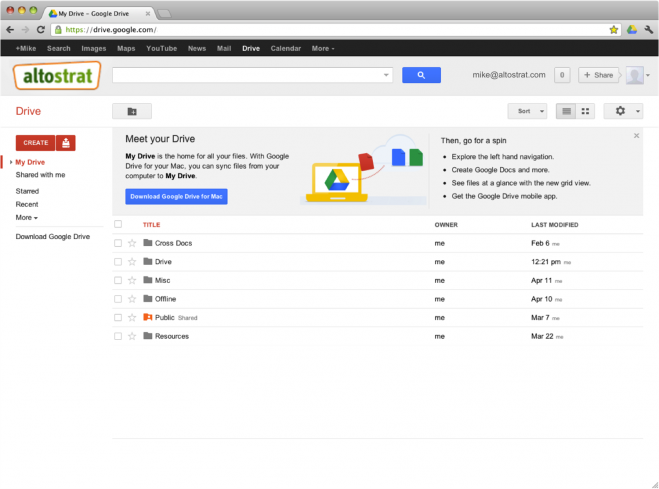
Task: Open a new browser tab
Action: (164, 14)
